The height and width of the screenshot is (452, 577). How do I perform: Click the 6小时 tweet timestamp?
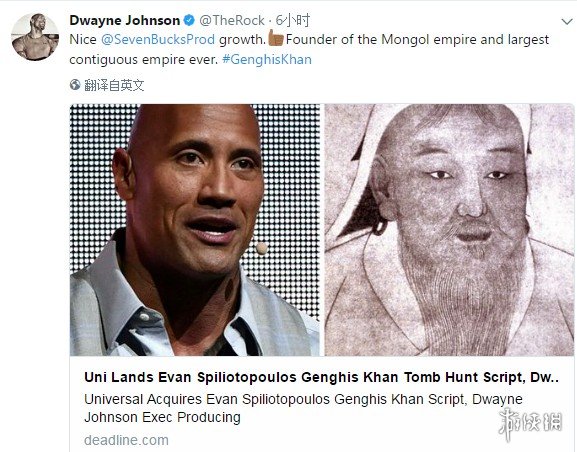293,20
